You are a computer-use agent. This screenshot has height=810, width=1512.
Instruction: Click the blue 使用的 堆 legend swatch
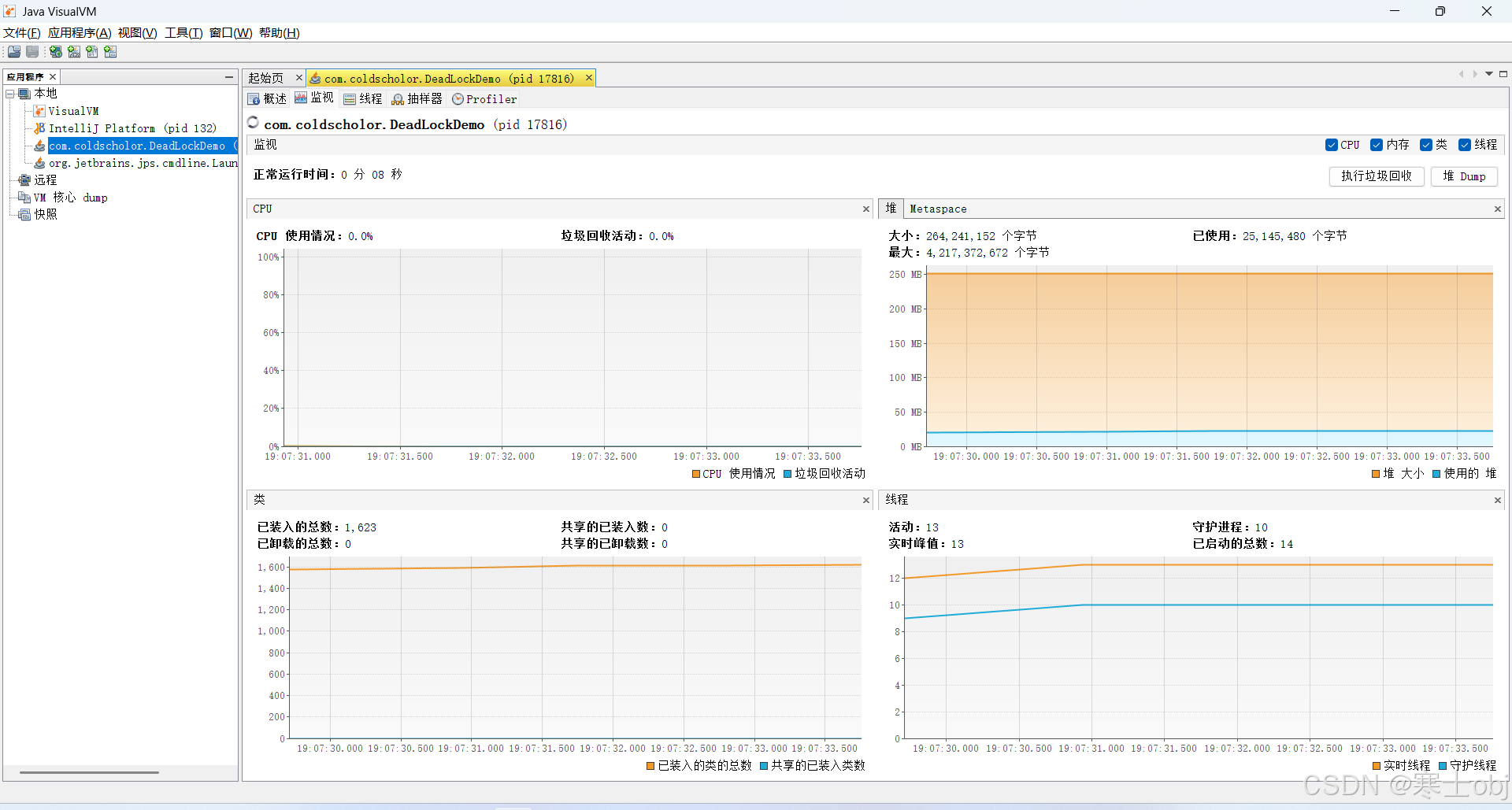(x=1436, y=474)
